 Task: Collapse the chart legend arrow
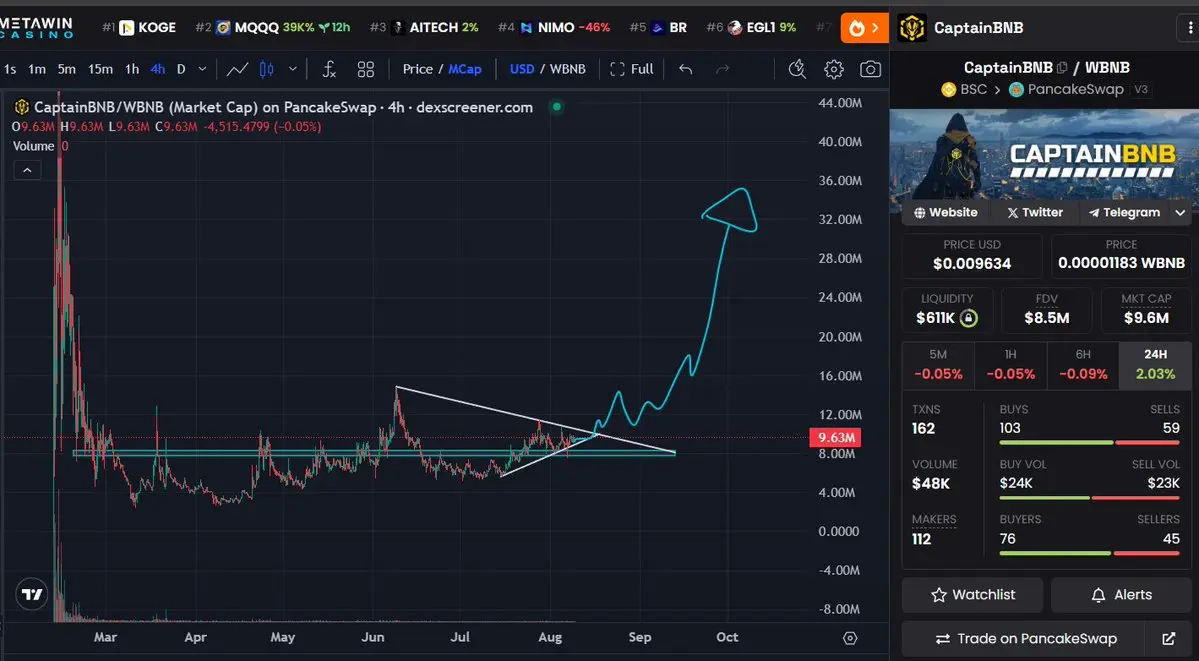click(x=27, y=170)
